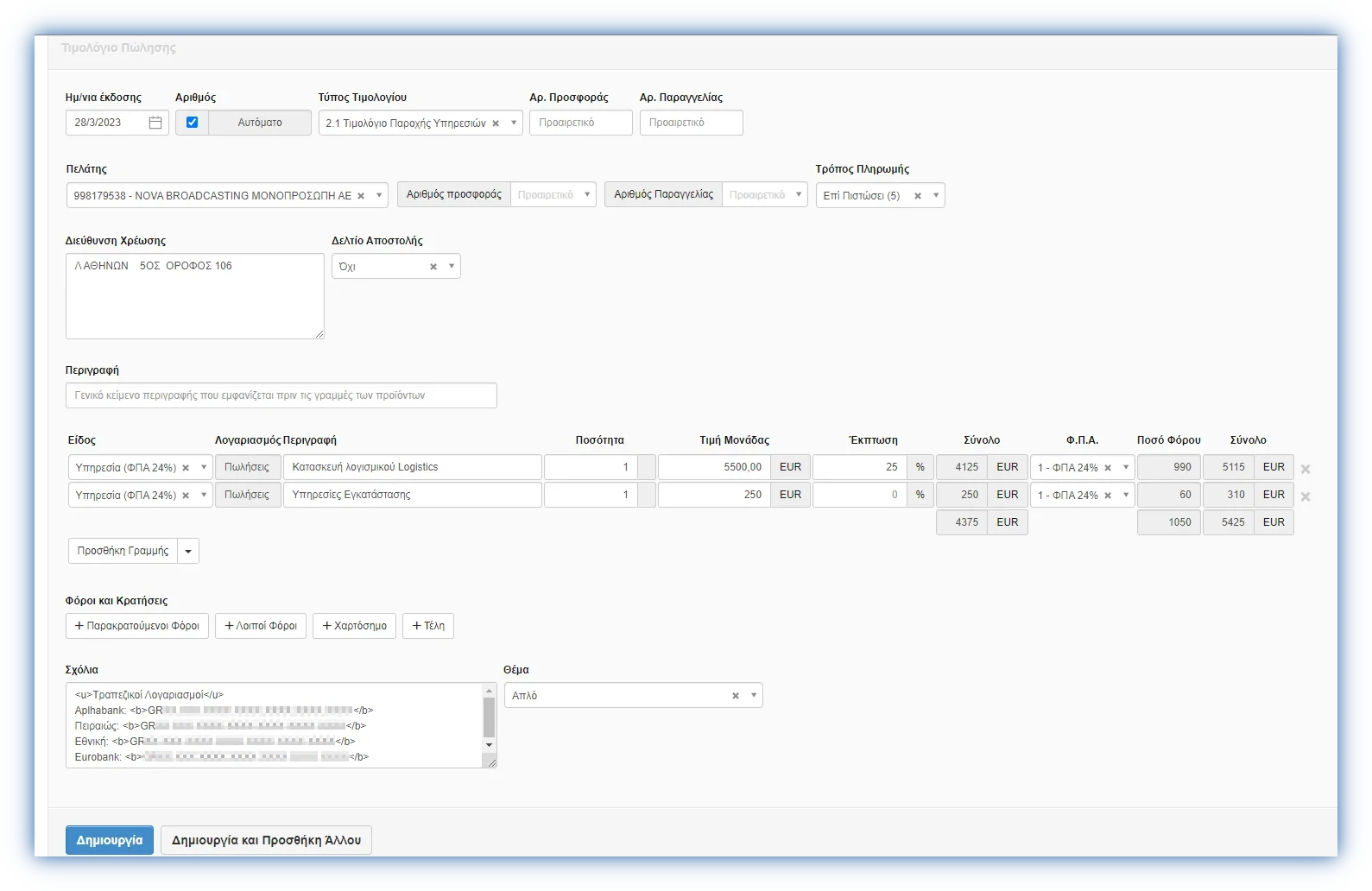Clear the selected customer NOVA BROADCASTING
Image resolution: width=1372 pixels, height=891 pixels.
point(361,196)
